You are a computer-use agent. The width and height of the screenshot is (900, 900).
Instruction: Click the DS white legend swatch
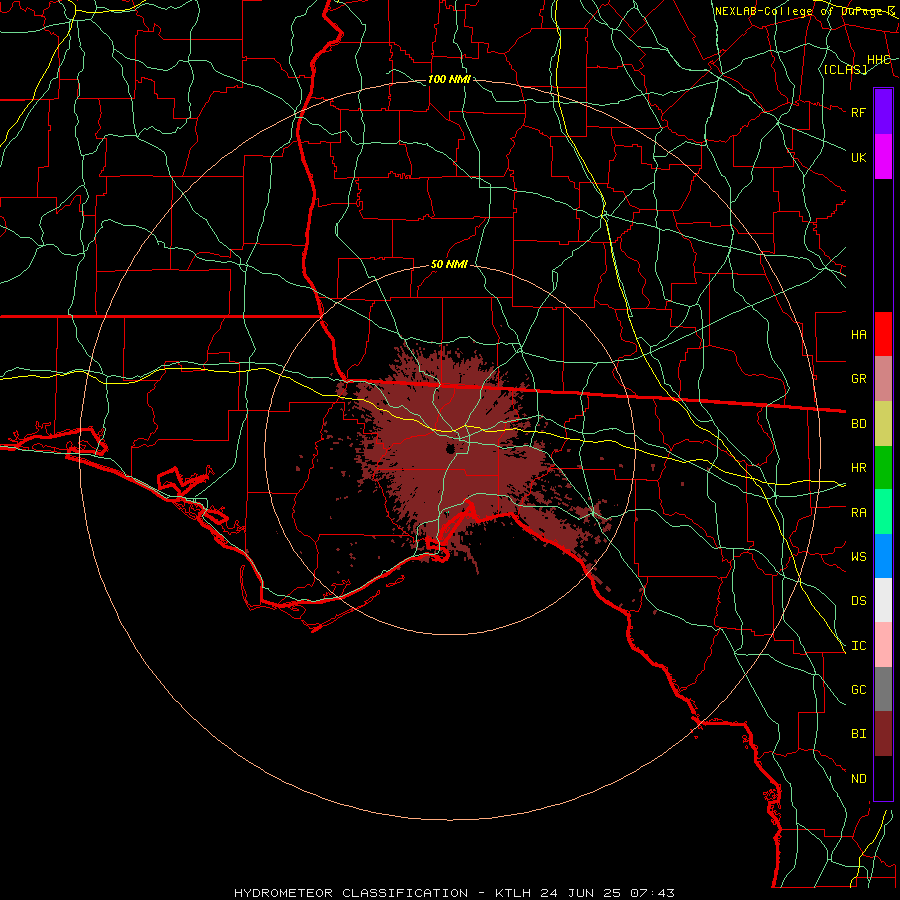click(x=883, y=600)
